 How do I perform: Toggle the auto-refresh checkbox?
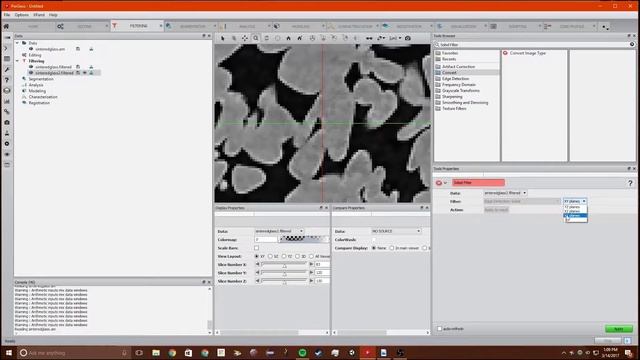coord(440,329)
